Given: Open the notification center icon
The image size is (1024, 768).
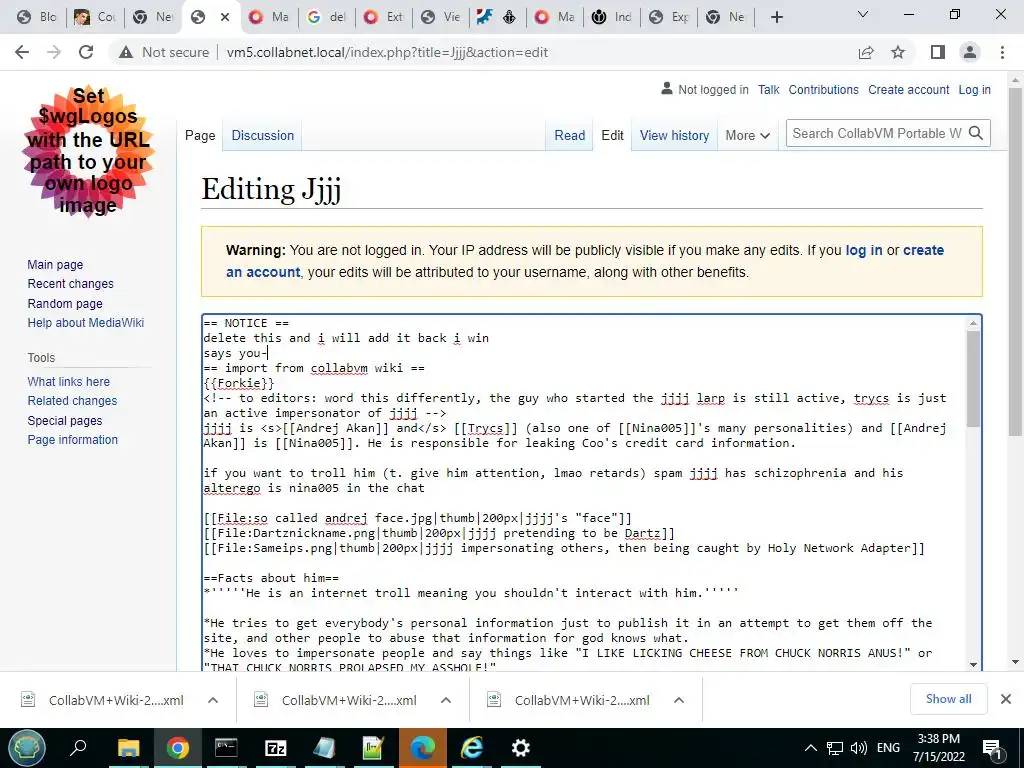Looking at the screenshot, I should tap(992, 748).
